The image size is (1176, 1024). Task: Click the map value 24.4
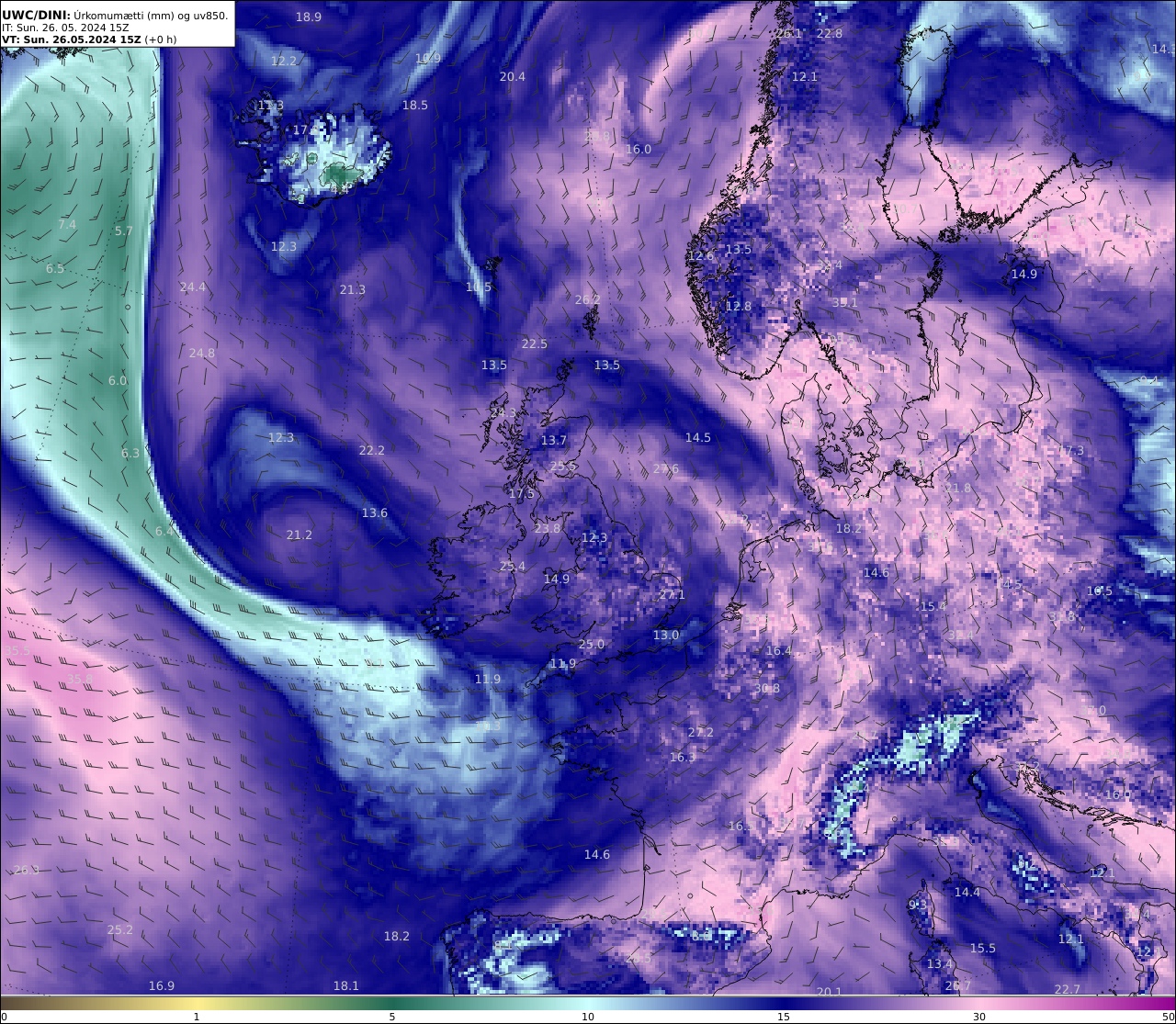click(x=193, y=287)
